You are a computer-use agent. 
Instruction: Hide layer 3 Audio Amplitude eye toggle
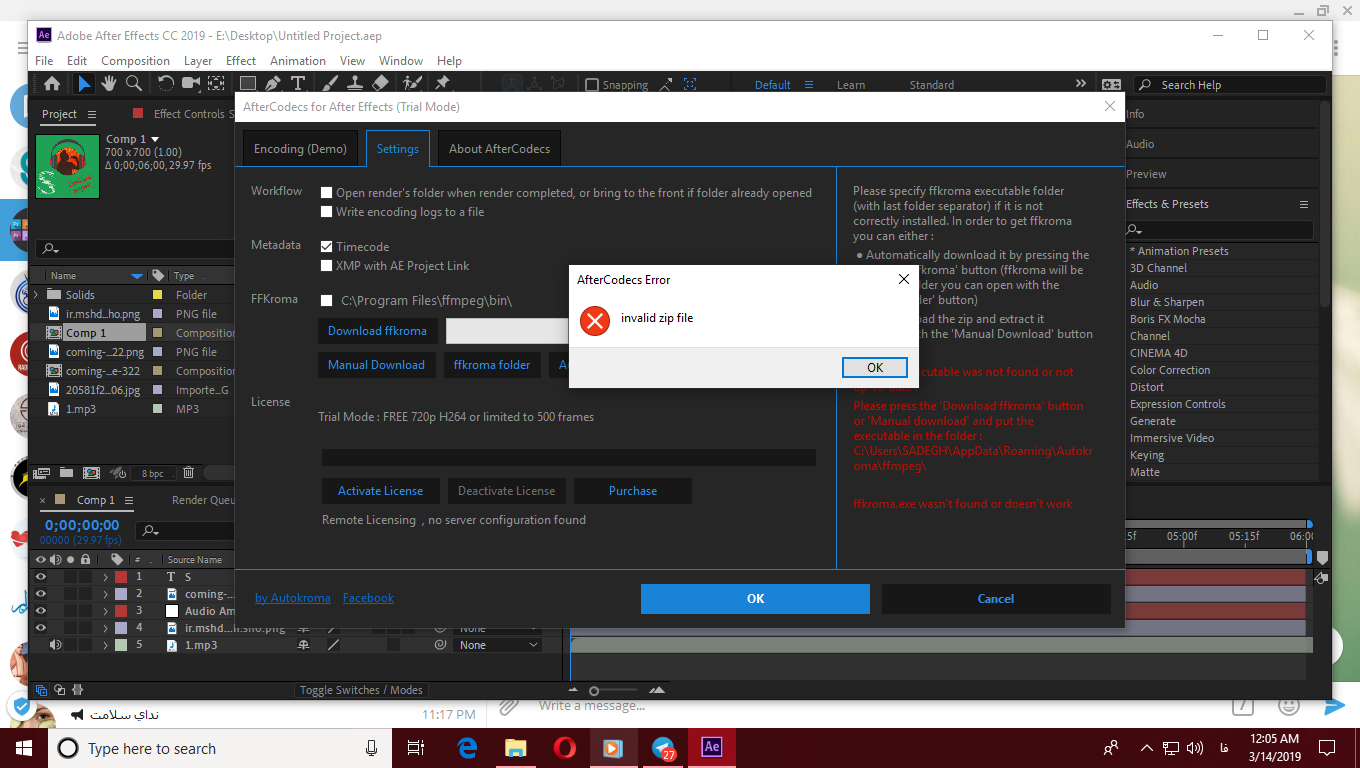pyautogui.click(x=41, y=610)
